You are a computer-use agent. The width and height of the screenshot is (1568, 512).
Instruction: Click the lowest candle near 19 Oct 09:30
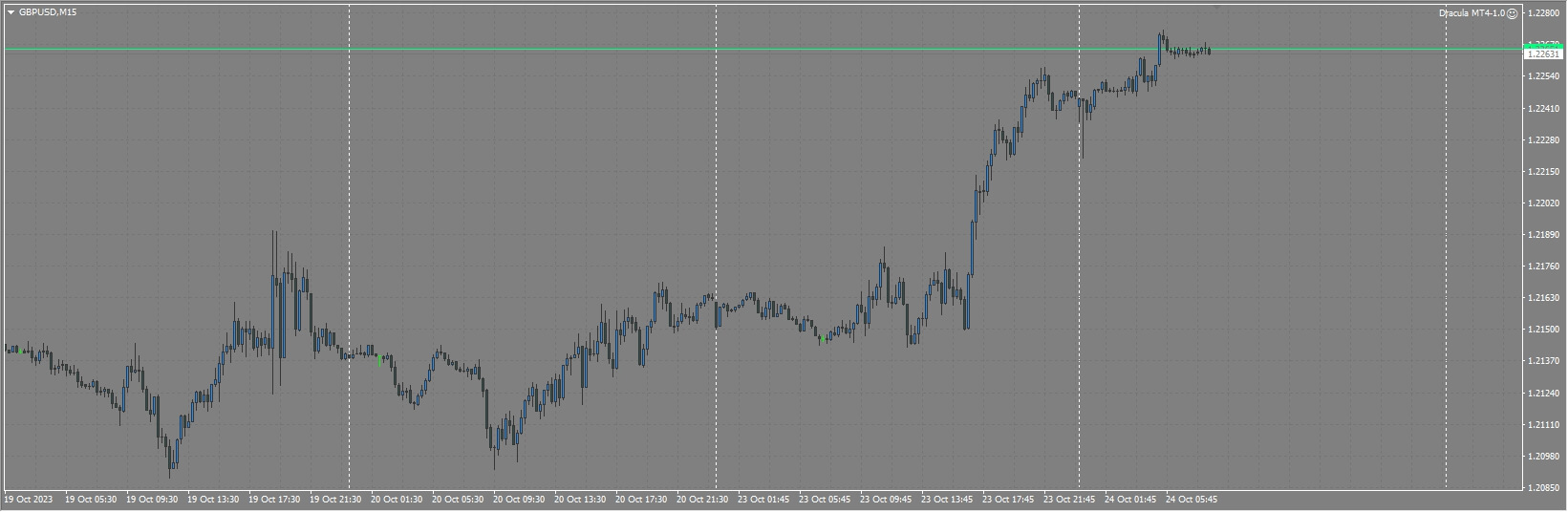coord(171,457)
